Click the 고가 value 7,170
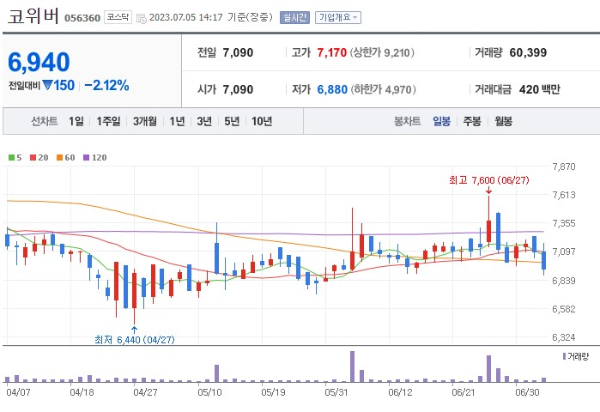 point(332,52)
